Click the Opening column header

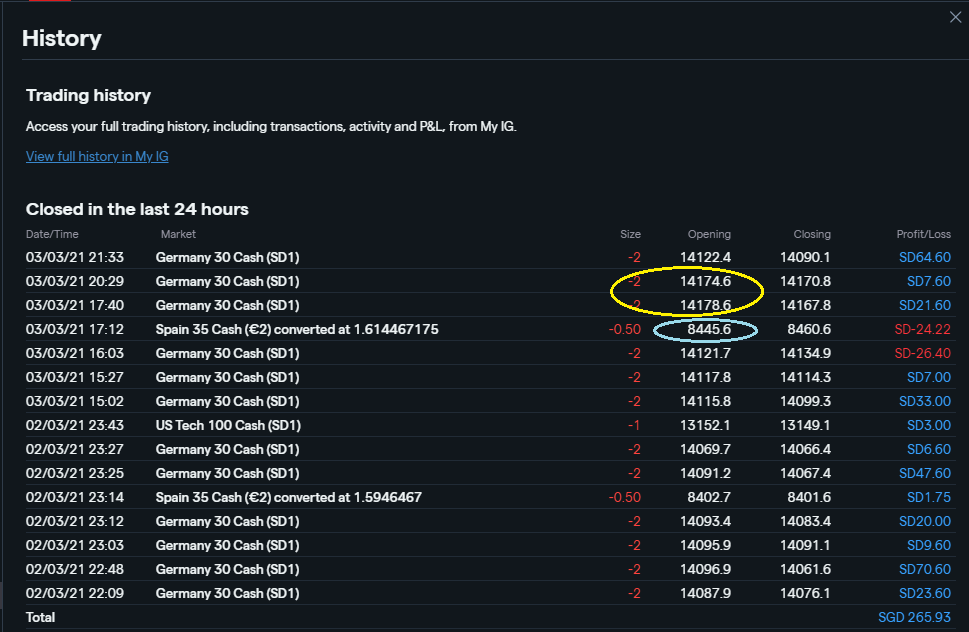709,234
